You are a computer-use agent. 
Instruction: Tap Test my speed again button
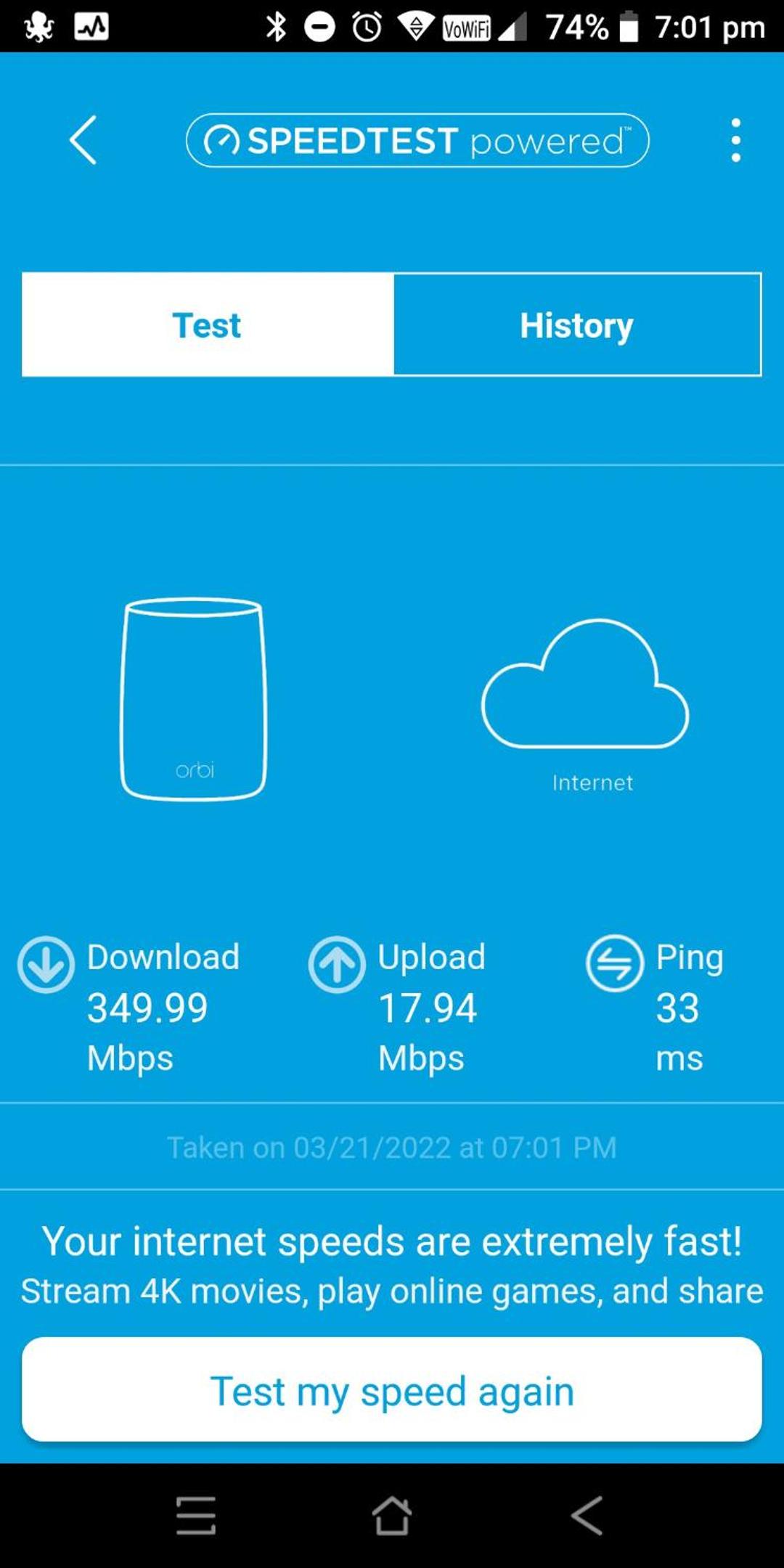click(x=392, y=1389)
